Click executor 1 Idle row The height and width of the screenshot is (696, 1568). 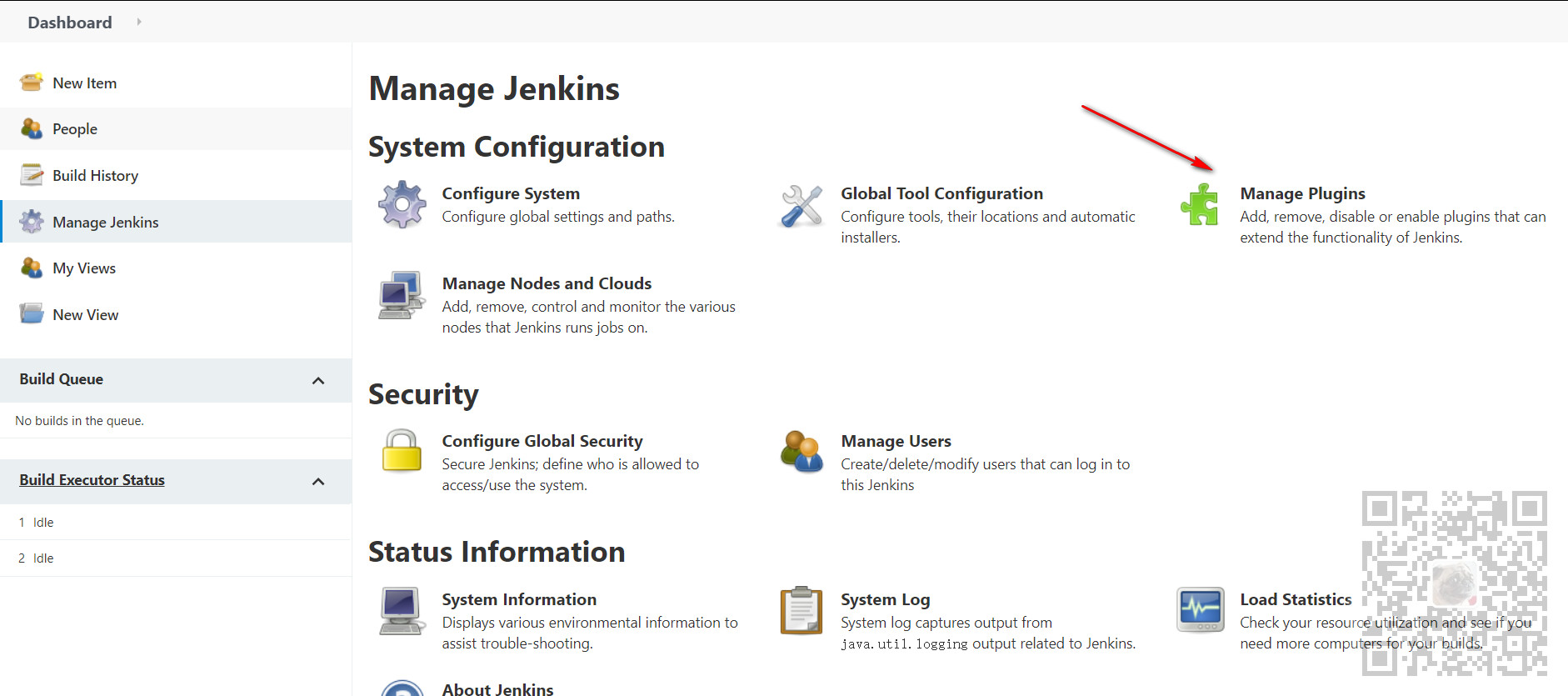coord(176,523)
